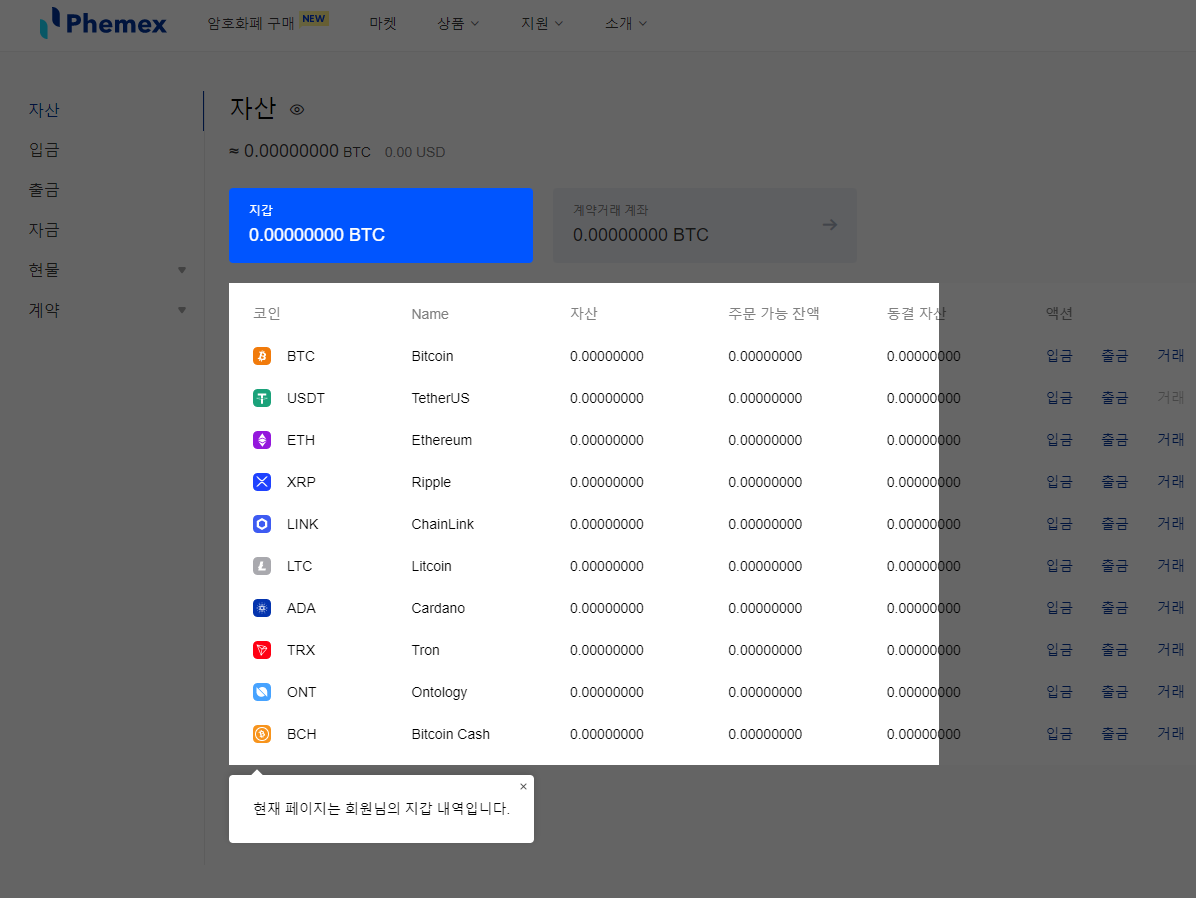Click 입금 link for BTC row

(1059, 356)
